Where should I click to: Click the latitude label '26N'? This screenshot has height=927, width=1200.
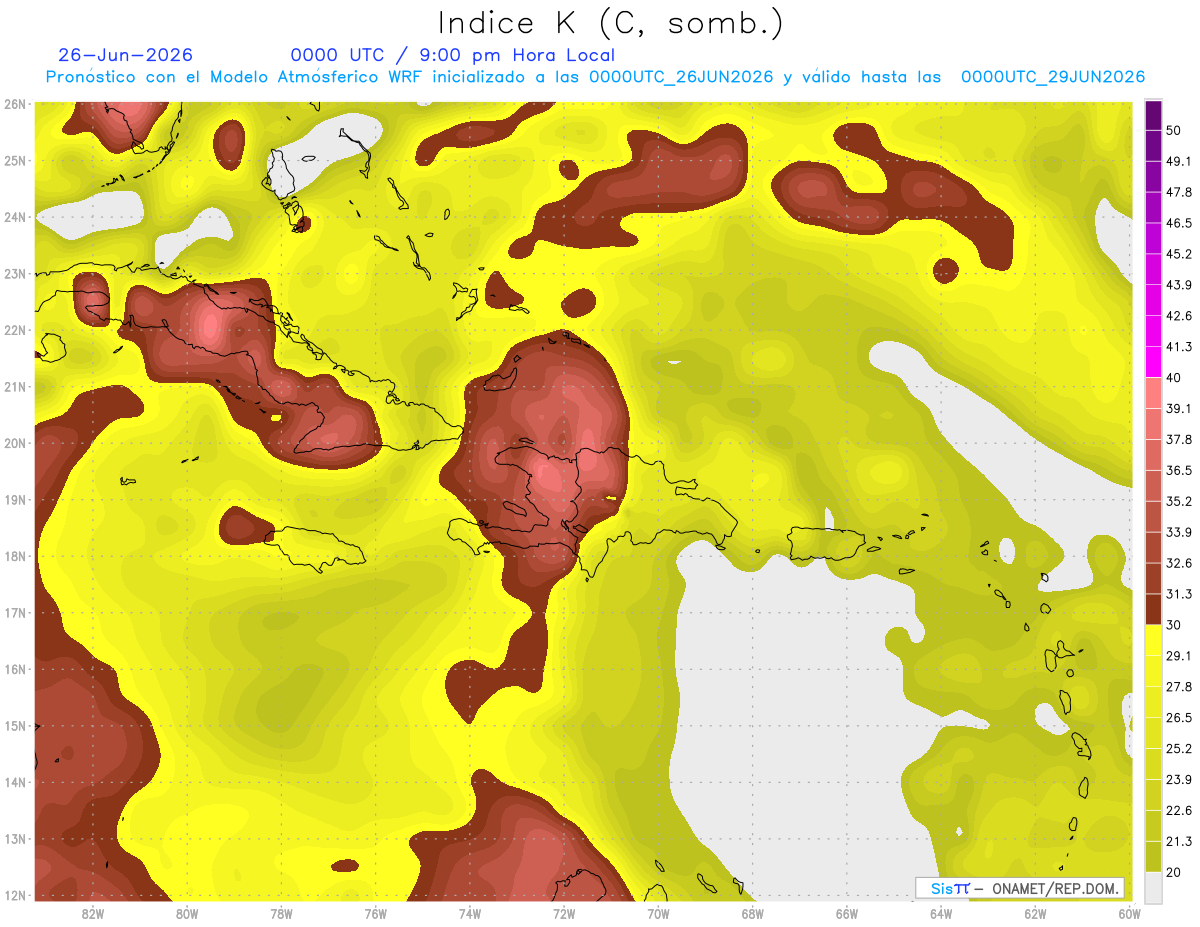tap(15, 104)
